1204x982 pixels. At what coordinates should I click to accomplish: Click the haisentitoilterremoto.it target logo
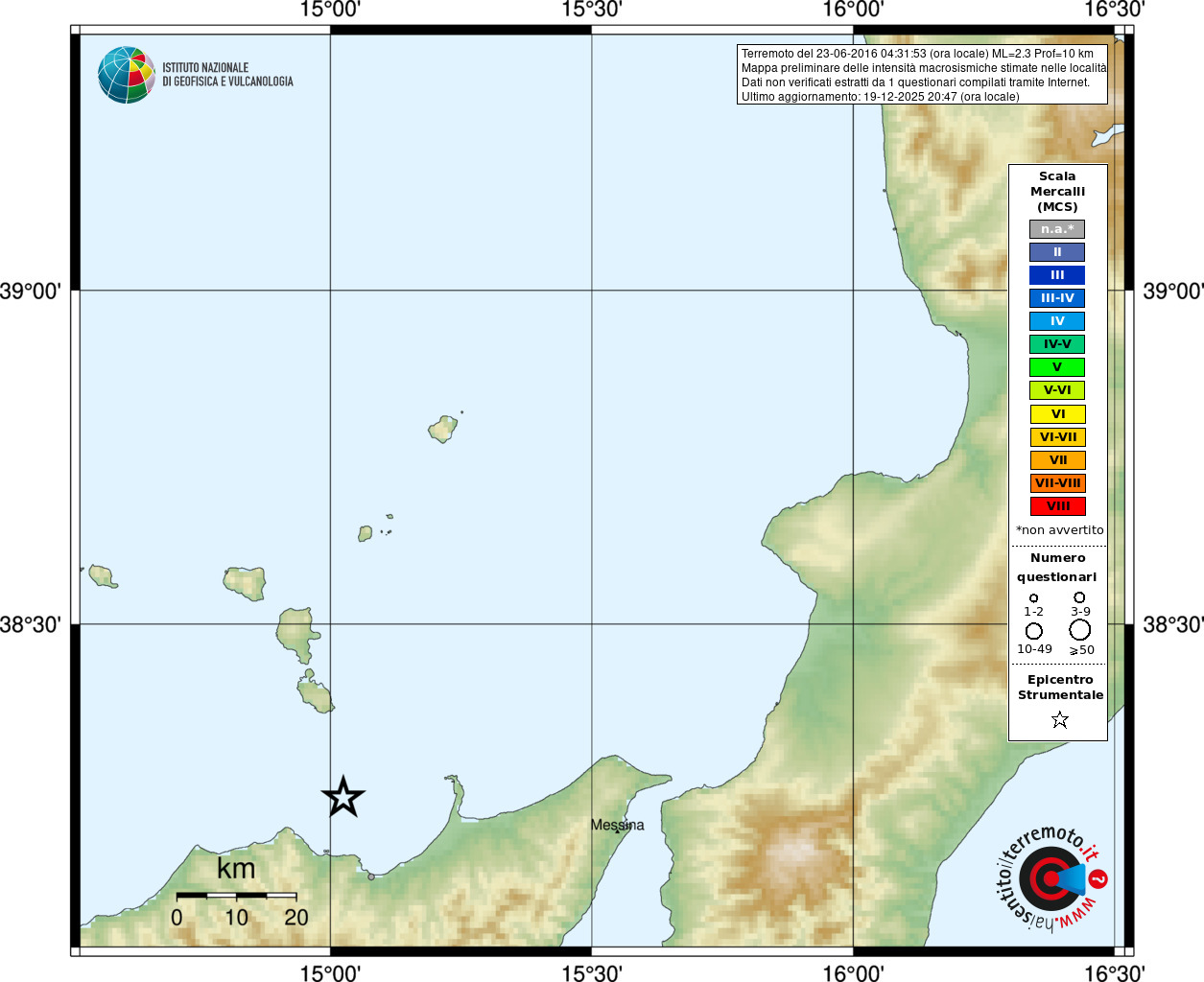coord(1050,878)
